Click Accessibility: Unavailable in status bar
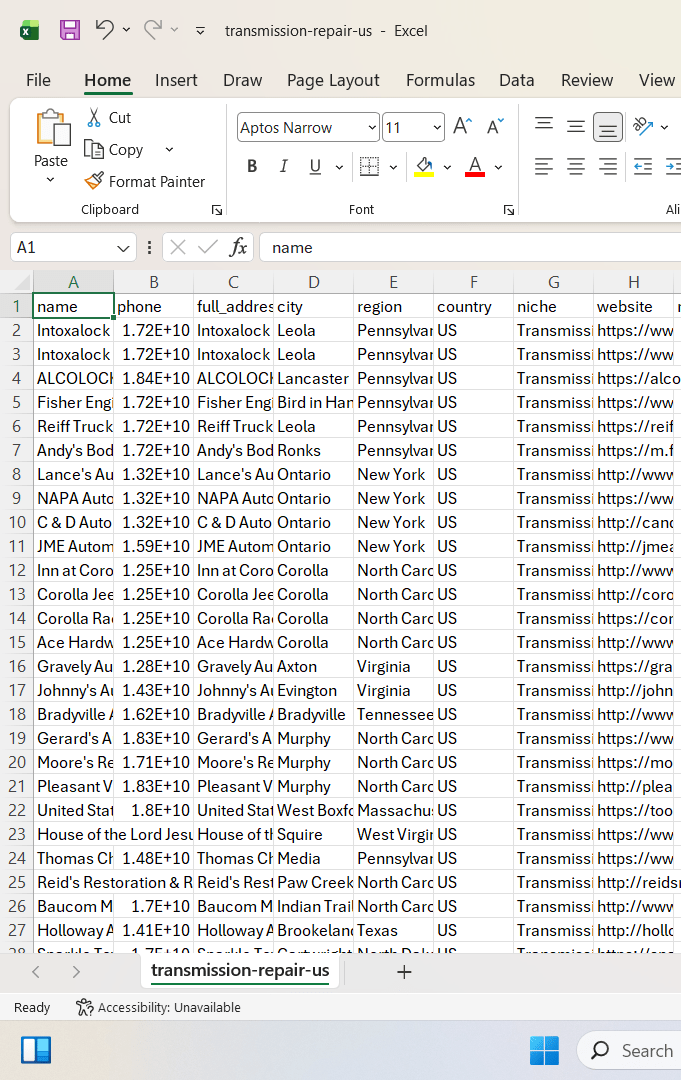This screenshot has height=1080, width=681. coord(159,1007)
